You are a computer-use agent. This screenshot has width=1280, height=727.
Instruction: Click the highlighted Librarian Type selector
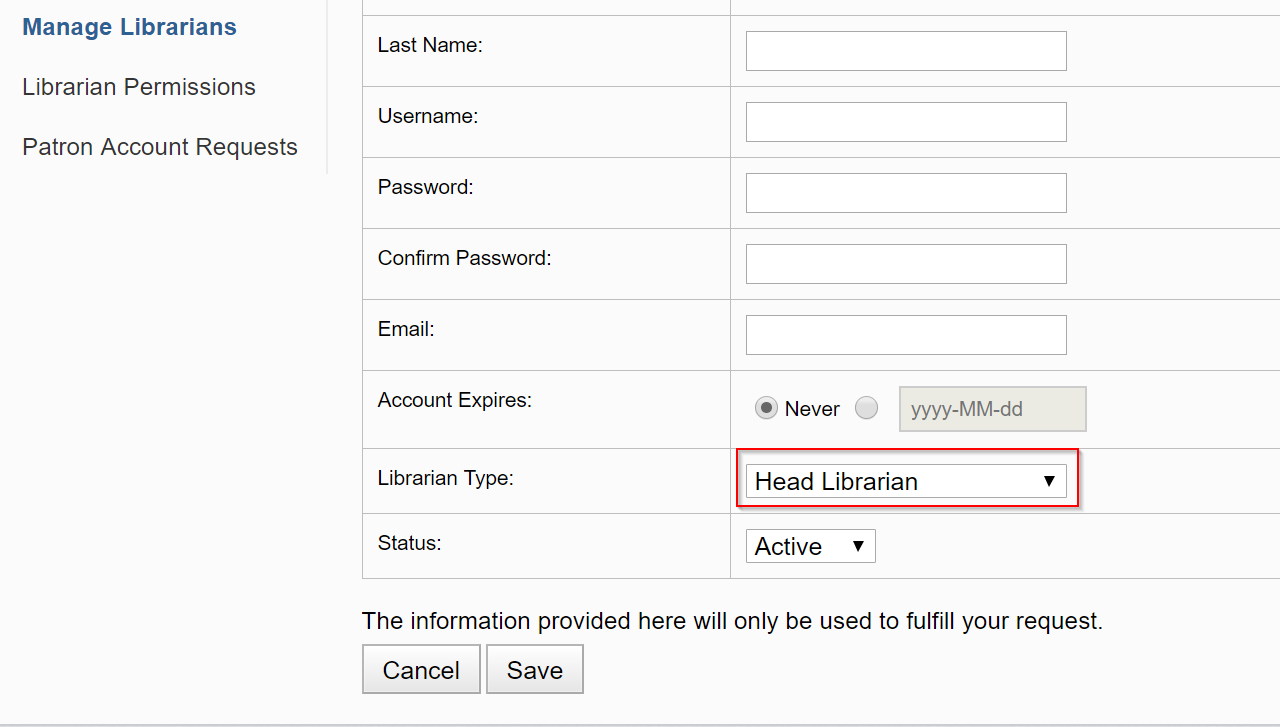click(905, 481)
